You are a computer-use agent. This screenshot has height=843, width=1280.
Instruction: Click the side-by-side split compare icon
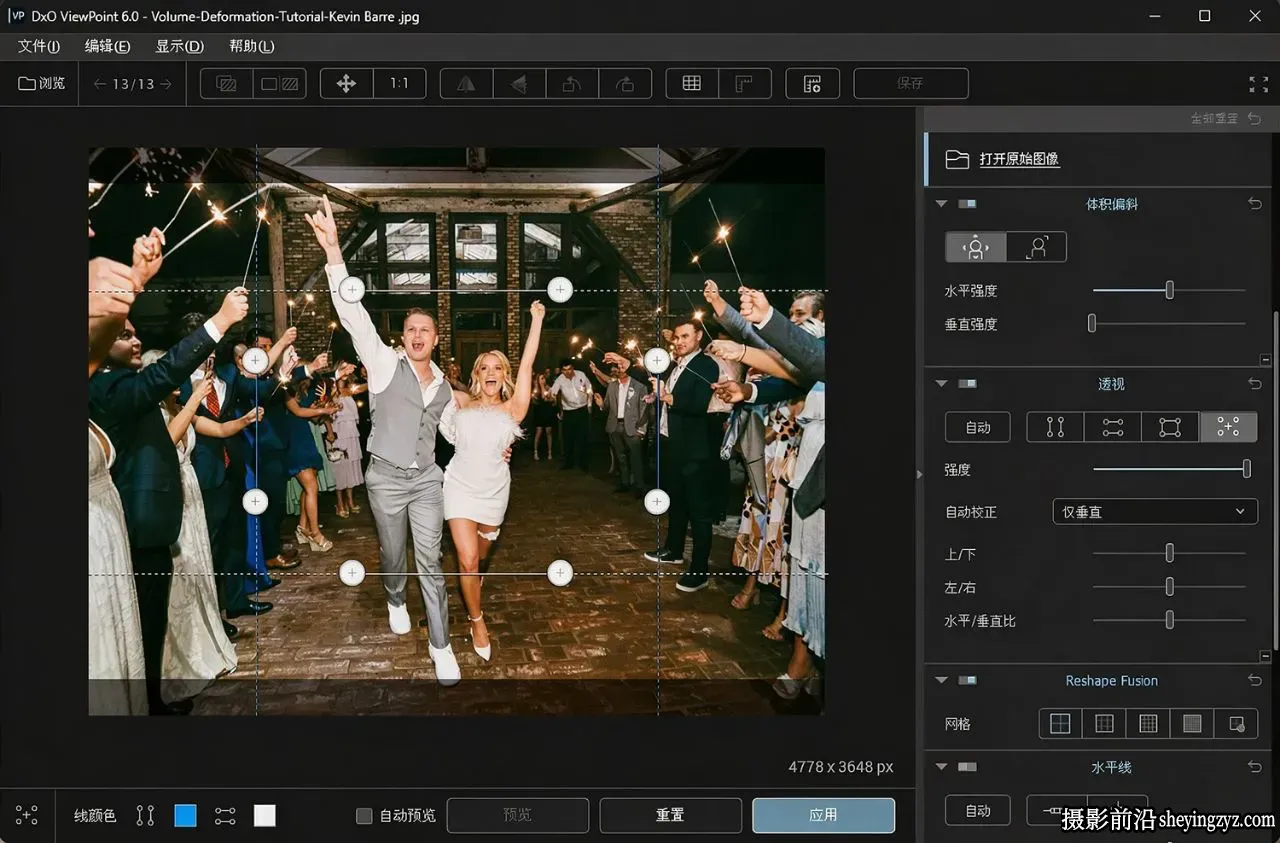click(280, 84)
